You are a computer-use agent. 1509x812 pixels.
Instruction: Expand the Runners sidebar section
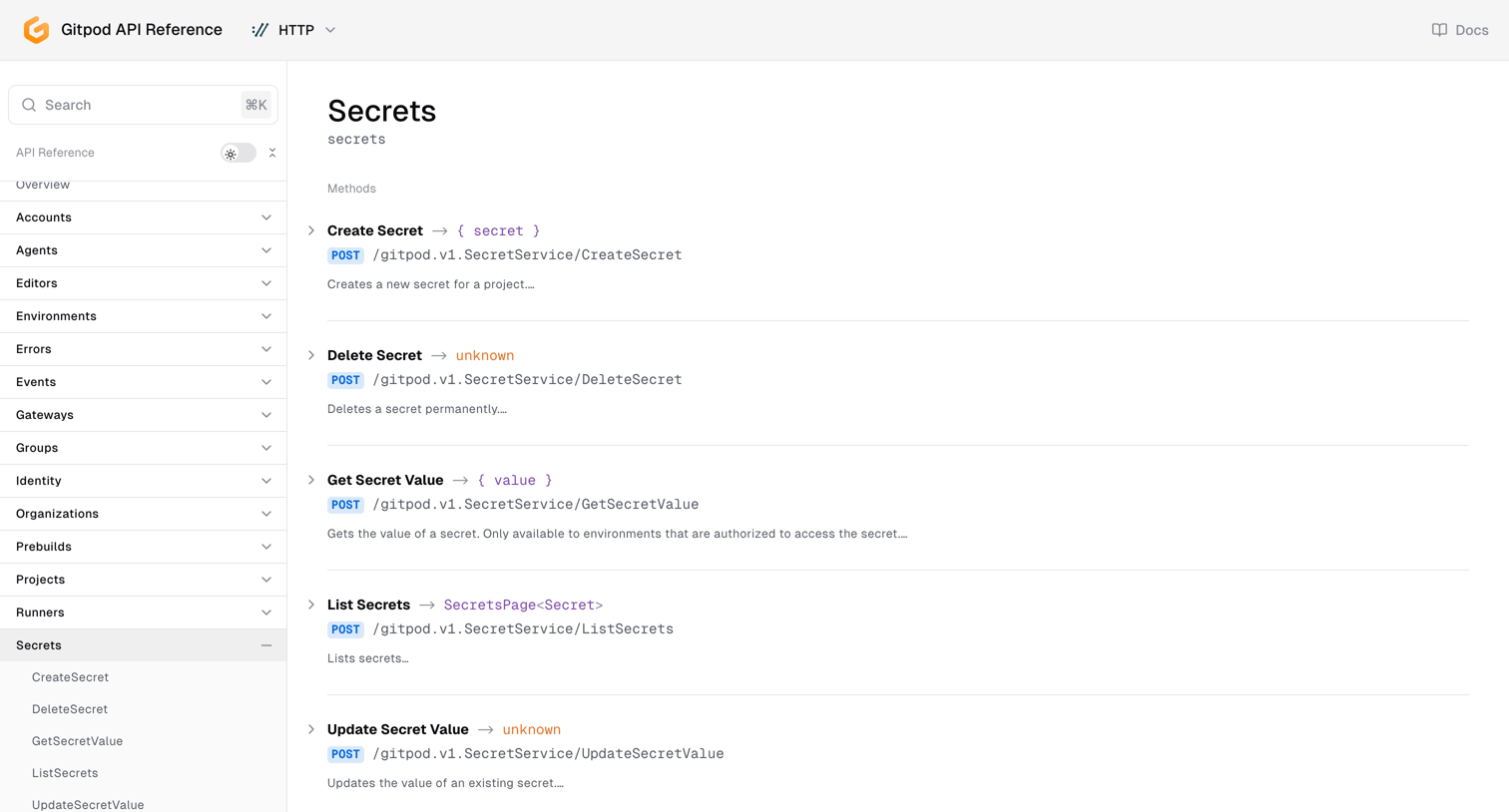coord(143,612)
